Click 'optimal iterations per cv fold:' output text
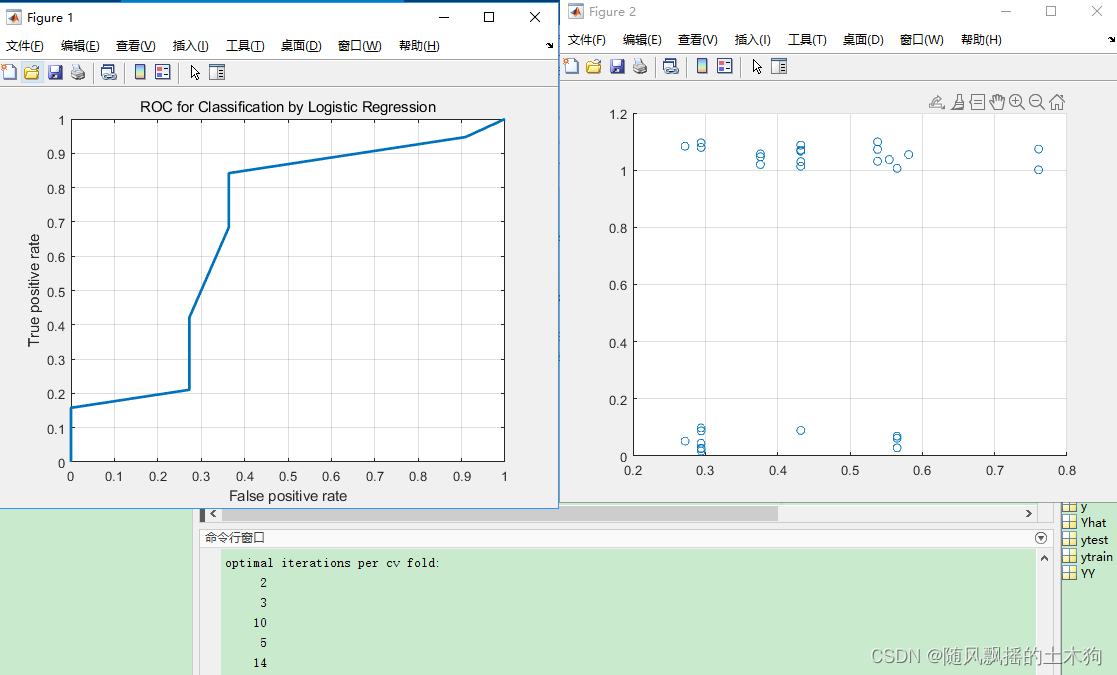The height and width of the screenshot is (675, 1117). click(332, 563)
